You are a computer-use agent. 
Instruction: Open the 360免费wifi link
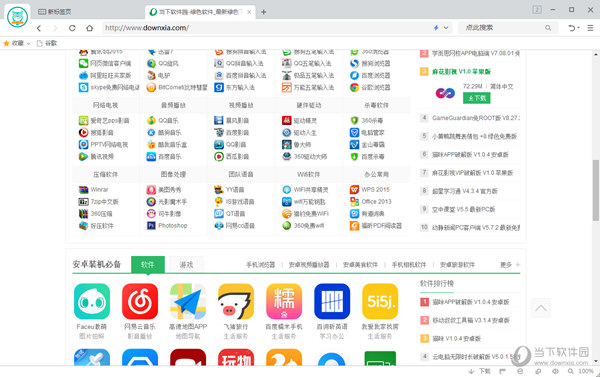click(309, 226)
